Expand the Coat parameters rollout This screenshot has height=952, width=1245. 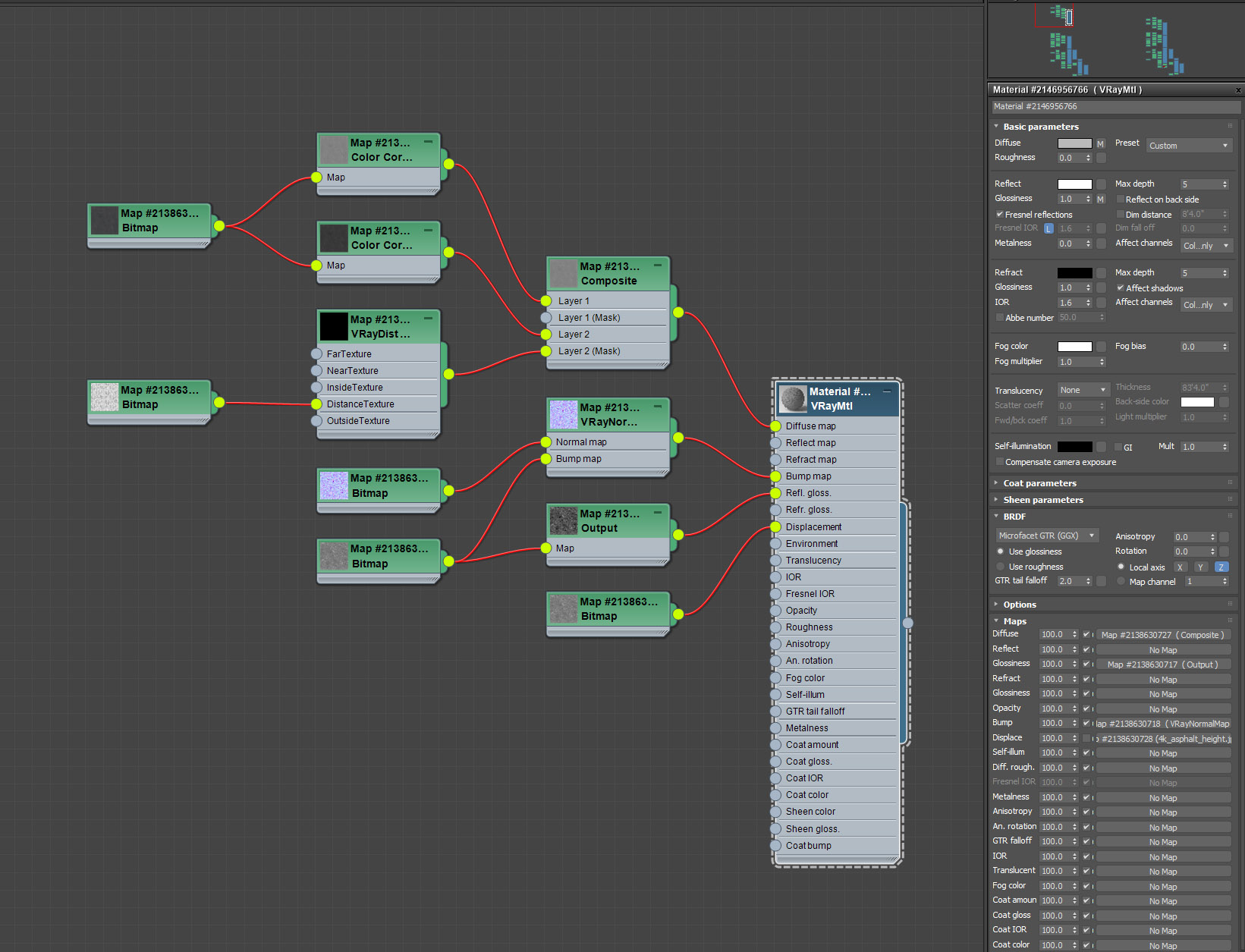pyautogui.click(x=1039, y=483)
